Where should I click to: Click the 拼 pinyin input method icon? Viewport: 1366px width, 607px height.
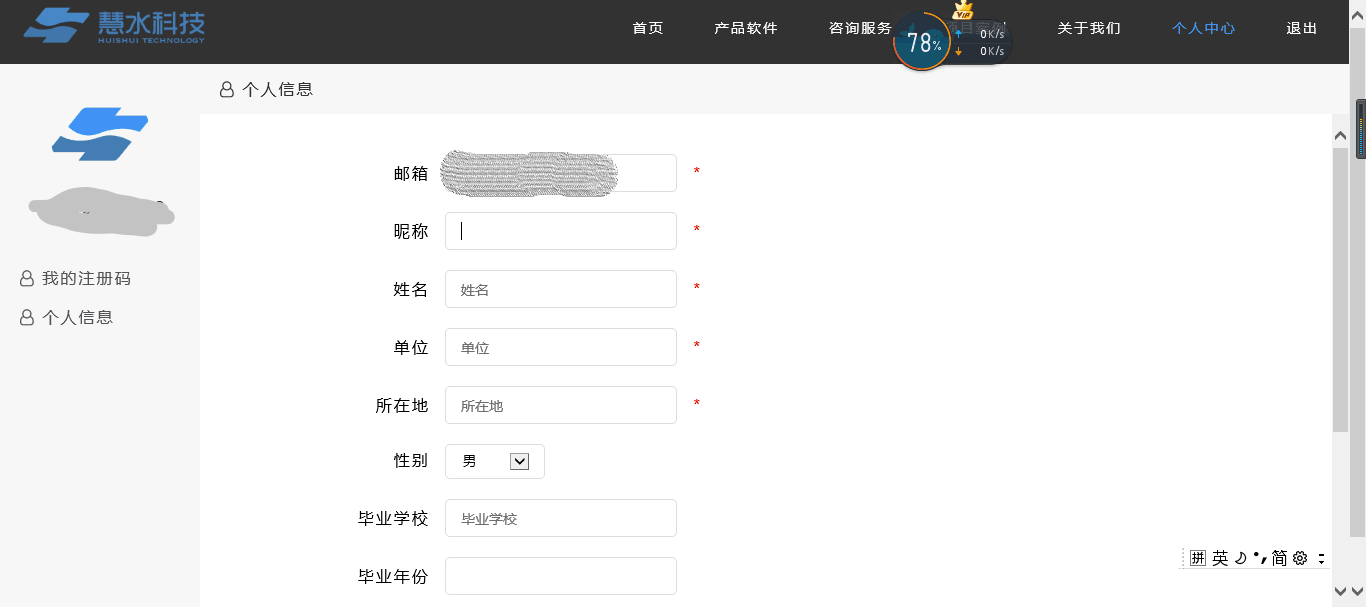(1196, 557)
